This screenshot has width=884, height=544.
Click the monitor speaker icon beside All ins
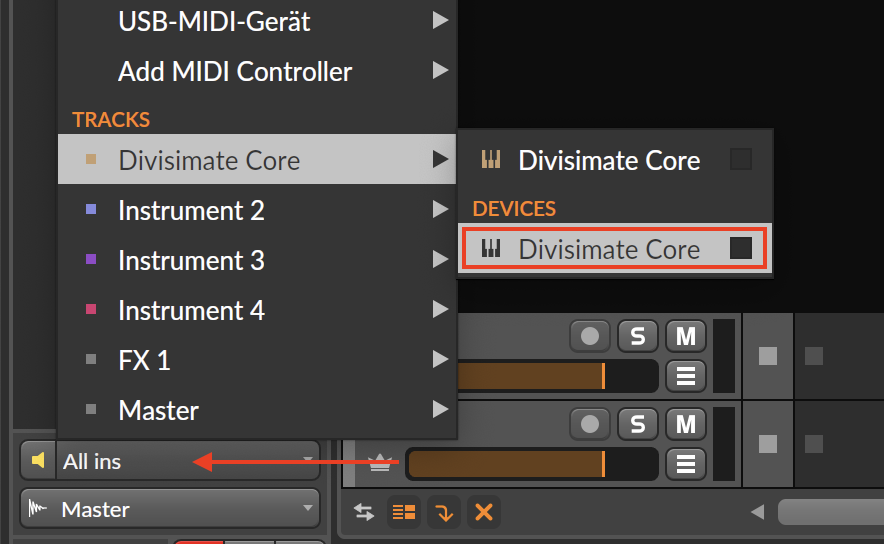pos(38,461)
